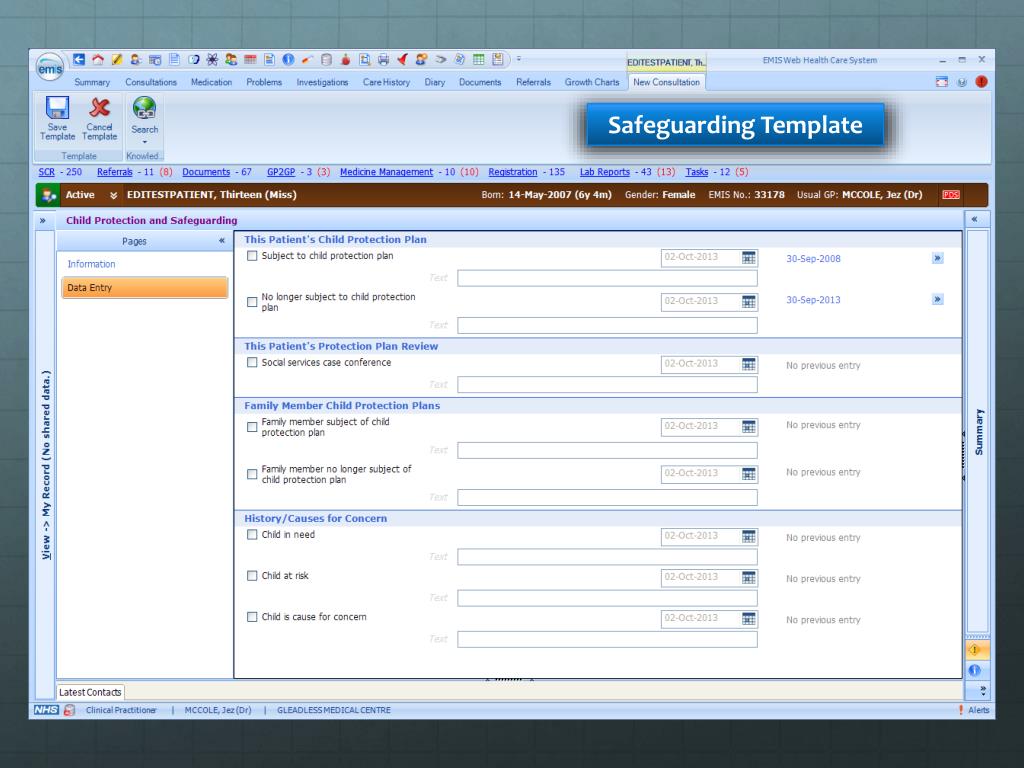This screenshot has width=1024, height=768.
Task: Expand history arrow next to 30-Sep-2008
Action: click(x=938, y=258)
